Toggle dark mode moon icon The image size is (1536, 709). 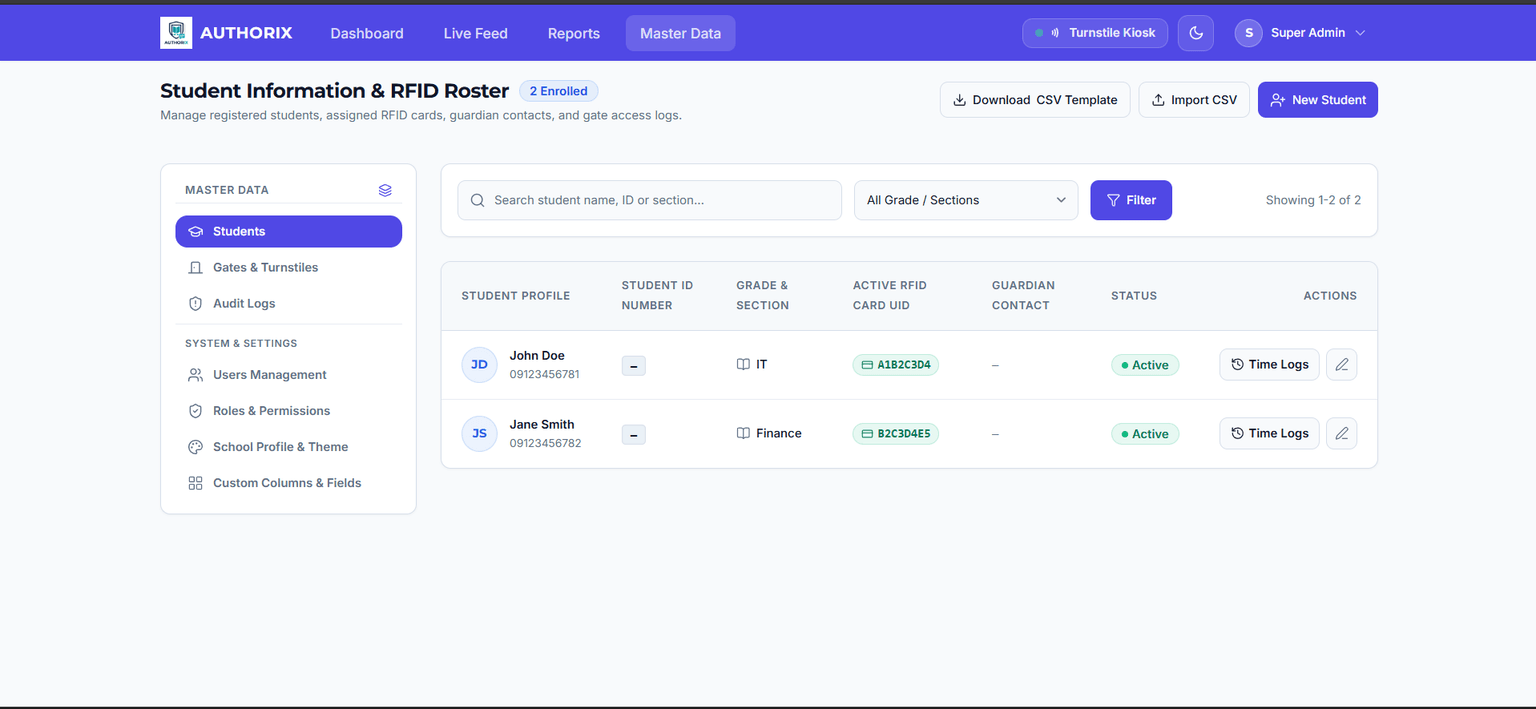click(x=1196, y=33)
